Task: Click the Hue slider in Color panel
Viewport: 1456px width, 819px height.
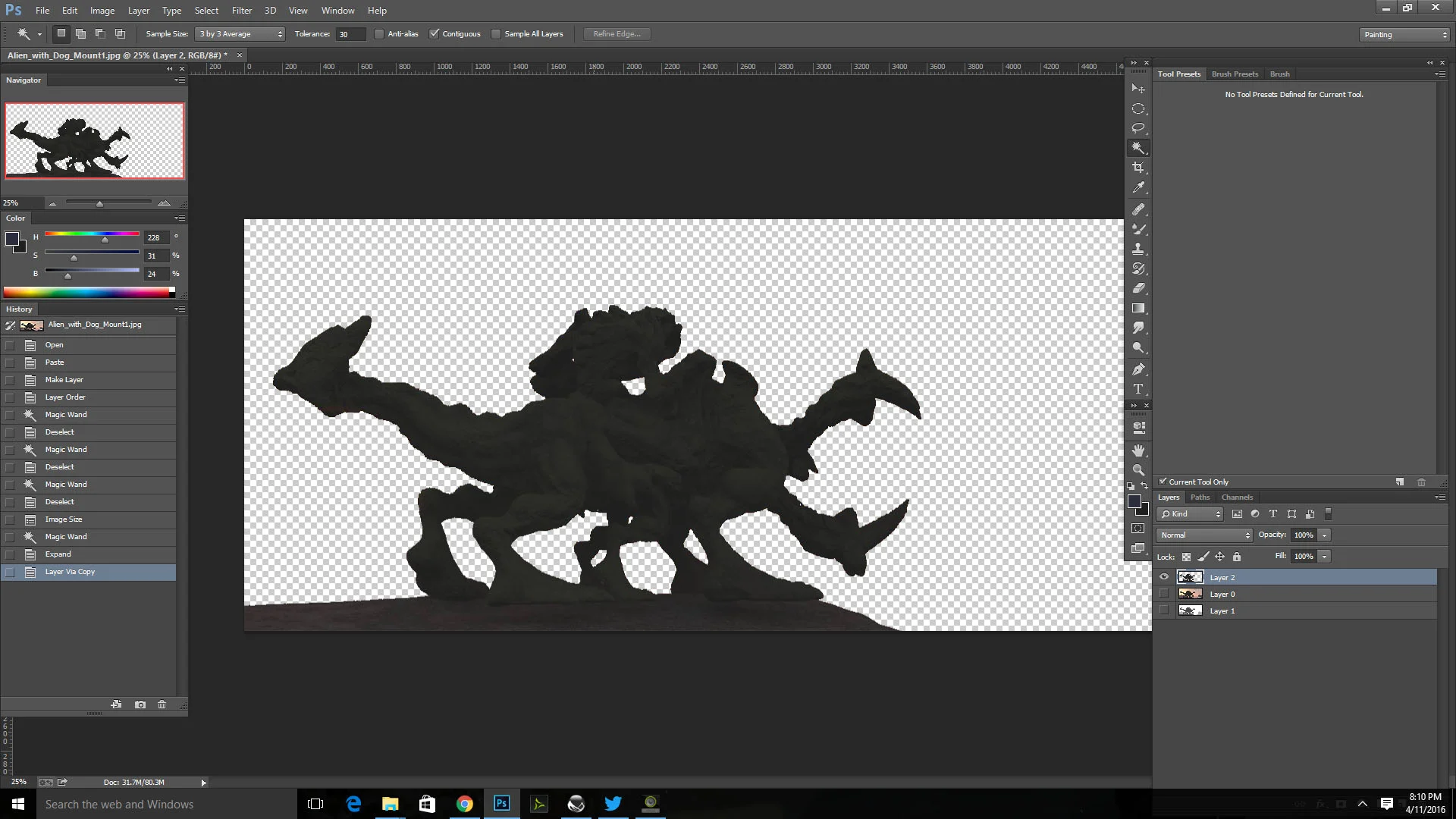Action: point(92,234)
